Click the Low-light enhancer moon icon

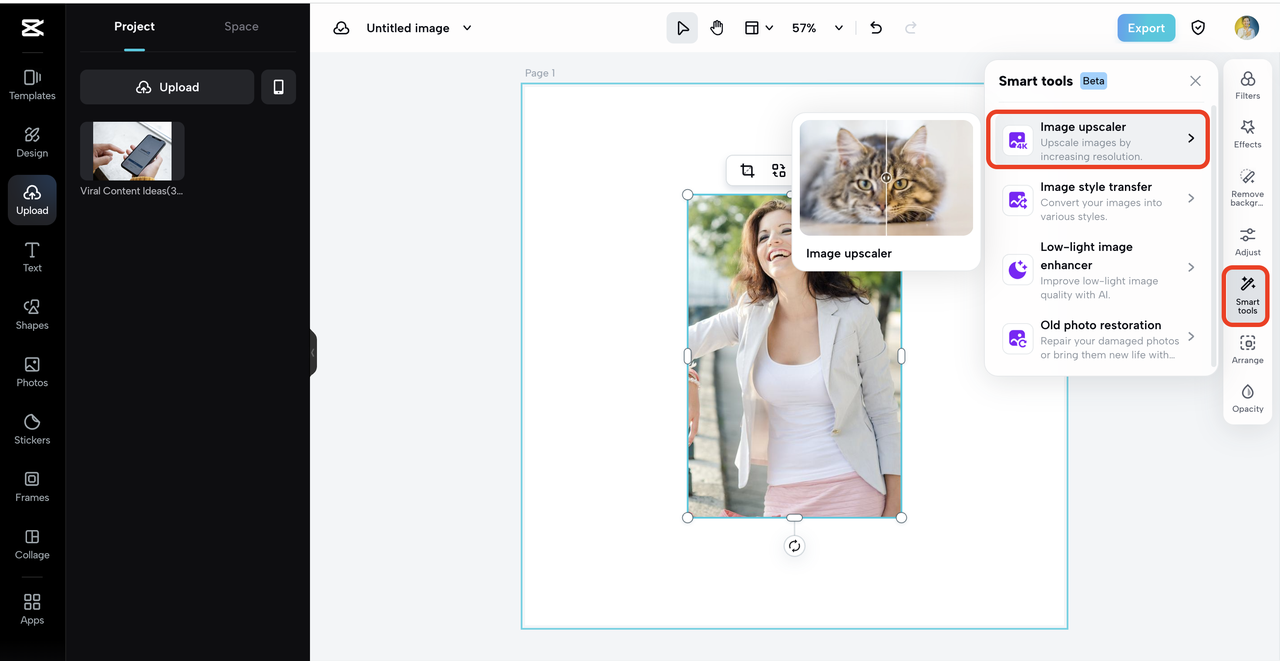click(x=1018, y=268)
